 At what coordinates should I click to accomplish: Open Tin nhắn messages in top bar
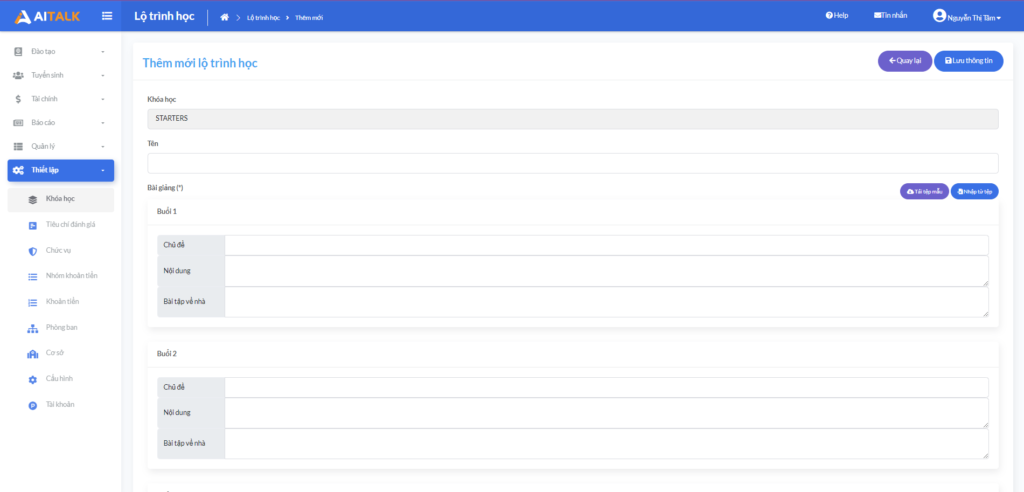click(890, 16)
